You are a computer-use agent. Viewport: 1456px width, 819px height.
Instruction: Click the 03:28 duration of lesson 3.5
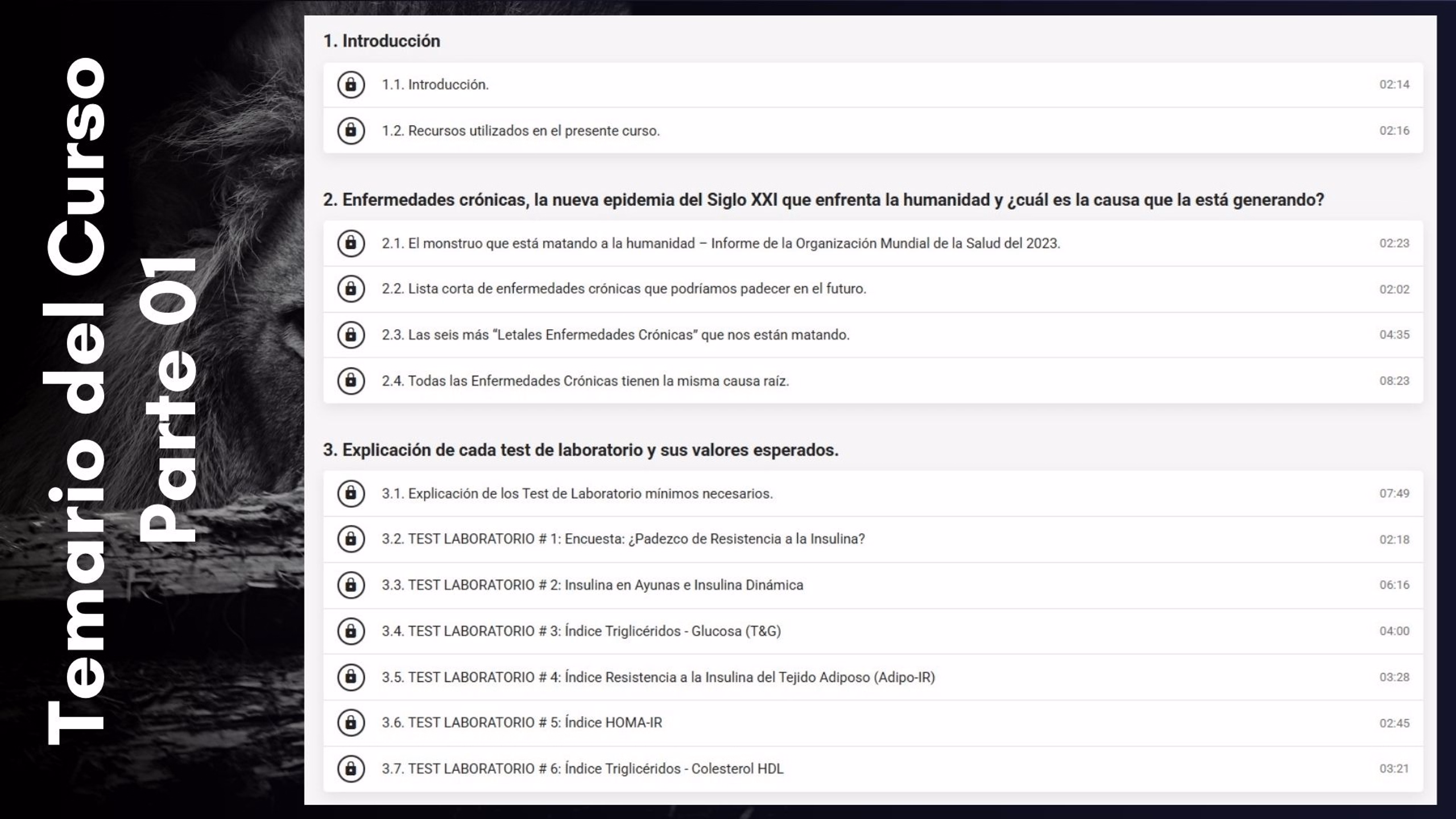click(x=1394, y=677)
